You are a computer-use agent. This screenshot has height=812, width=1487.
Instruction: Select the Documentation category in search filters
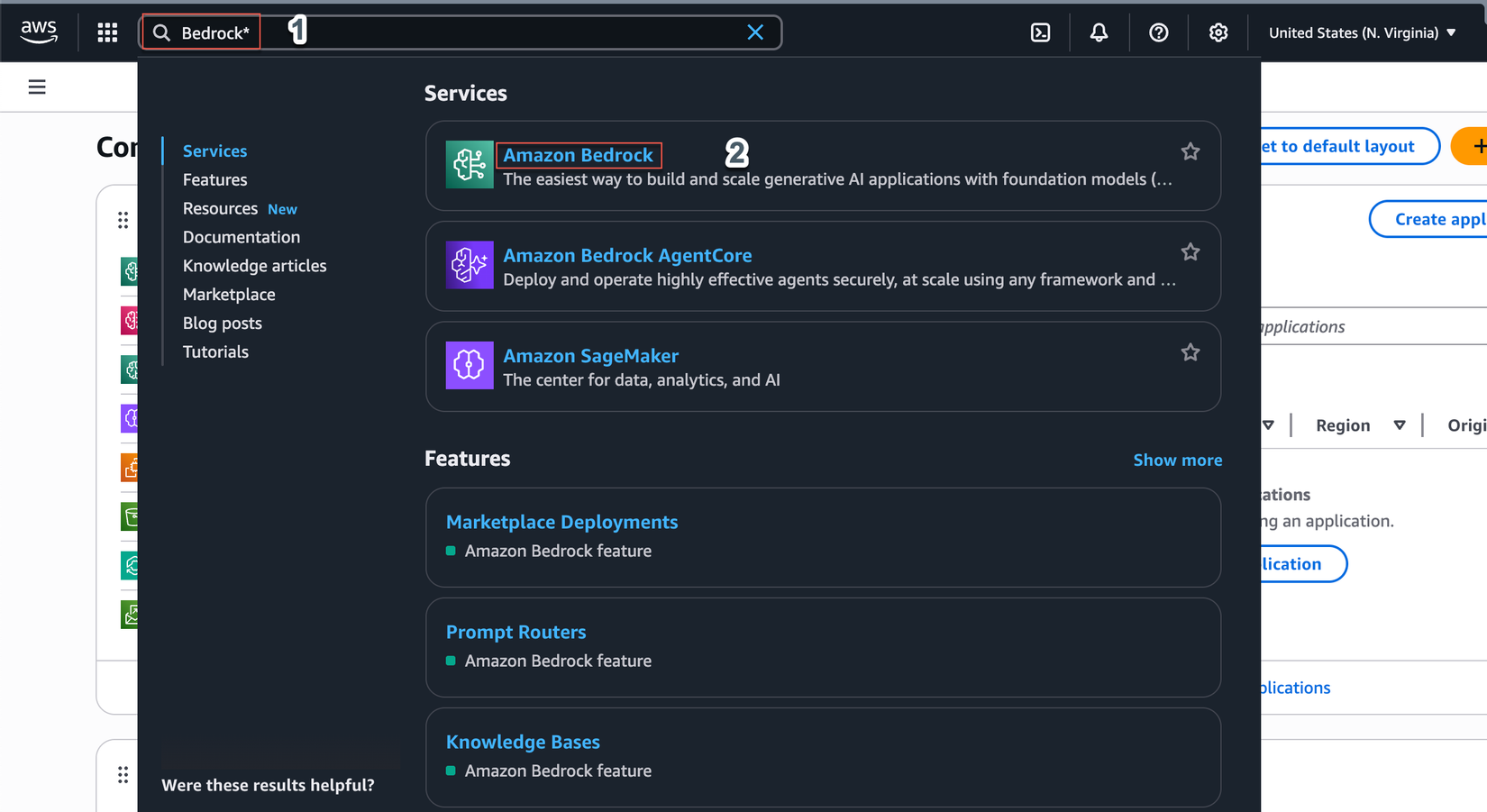[242, 237]
